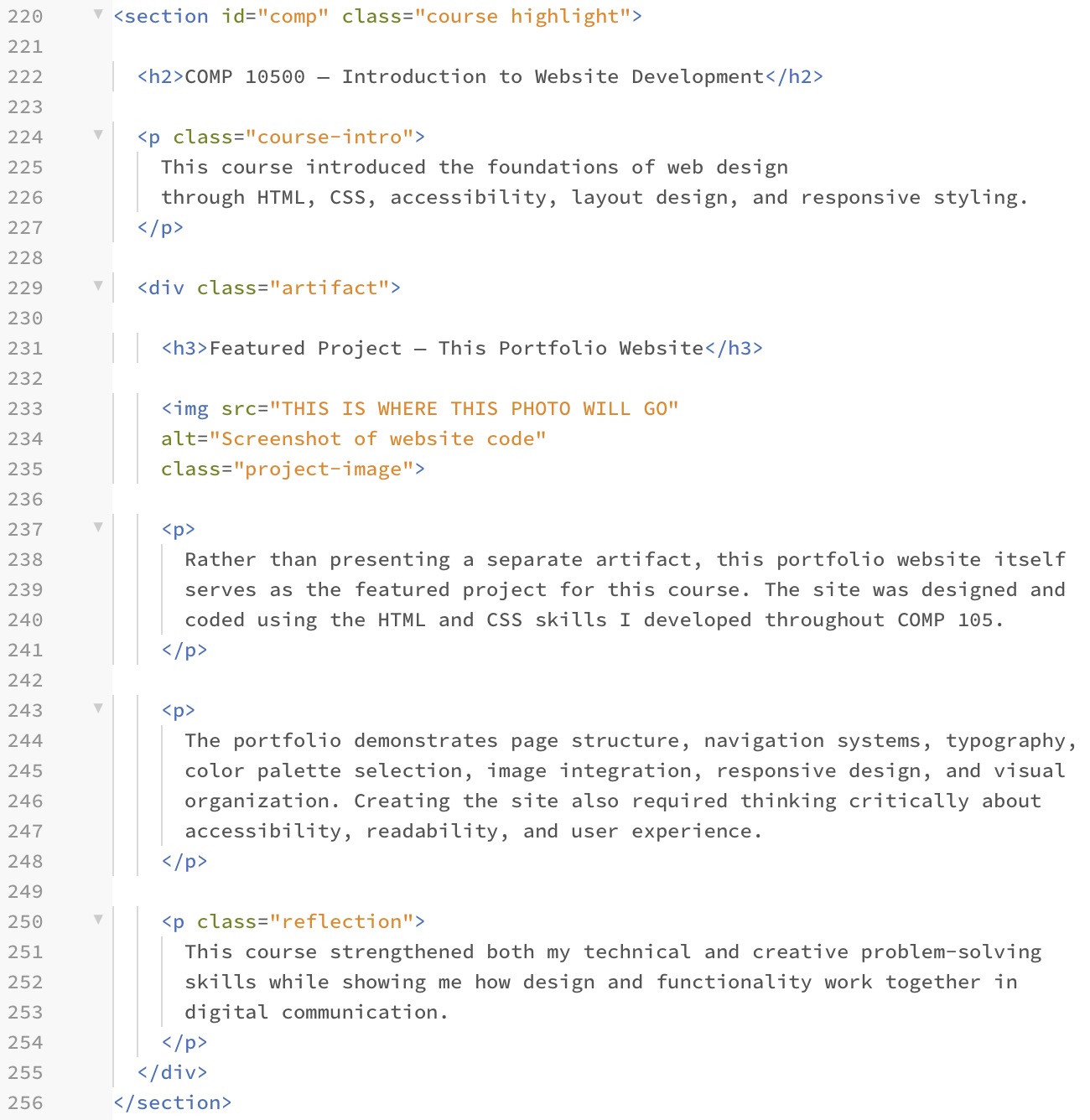Click the "project-image" class value
Image resolution: width=1090 pixels, height=1120 pixels.
coord(324,469)
